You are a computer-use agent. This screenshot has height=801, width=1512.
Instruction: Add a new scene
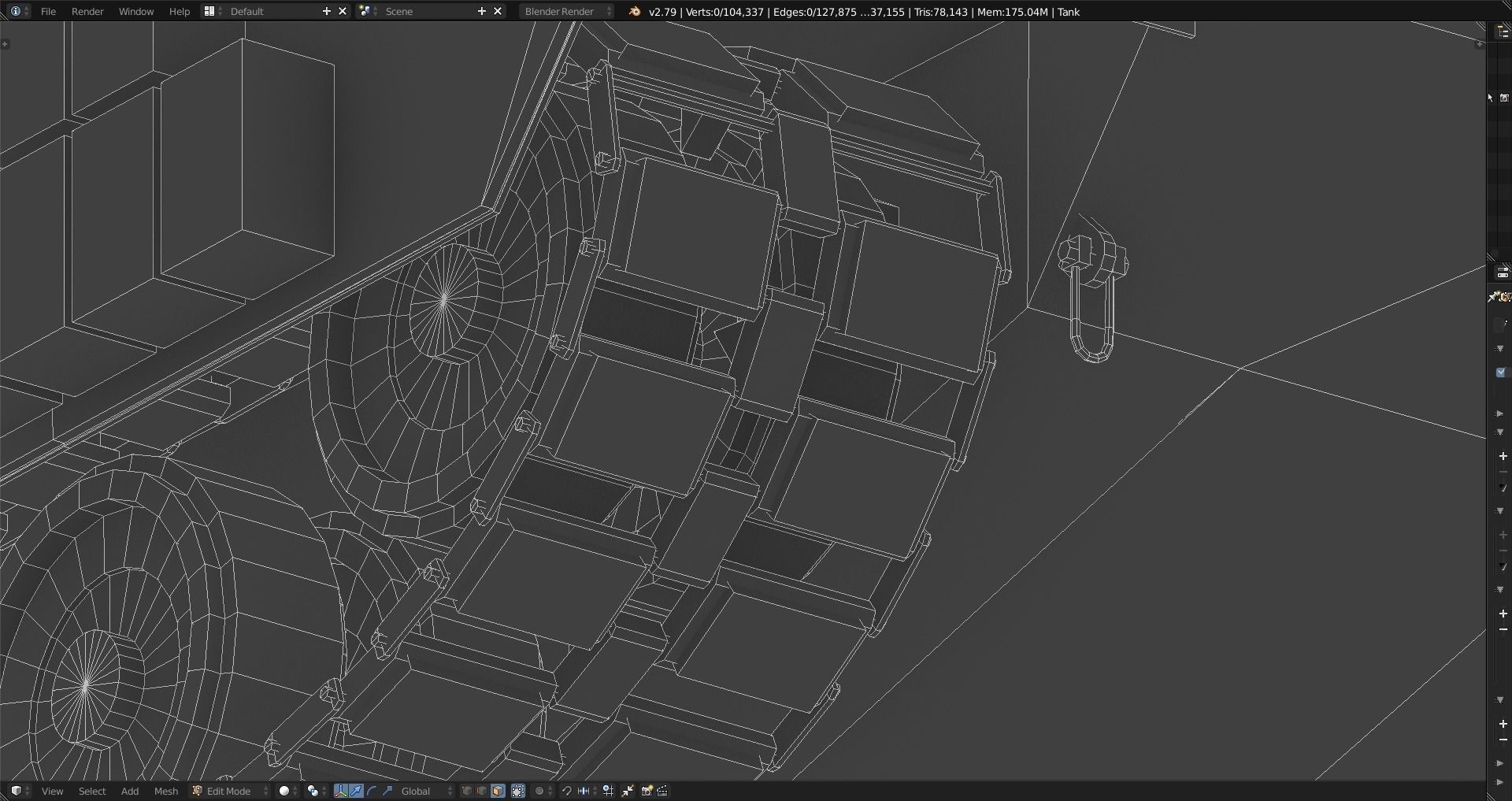482,11
